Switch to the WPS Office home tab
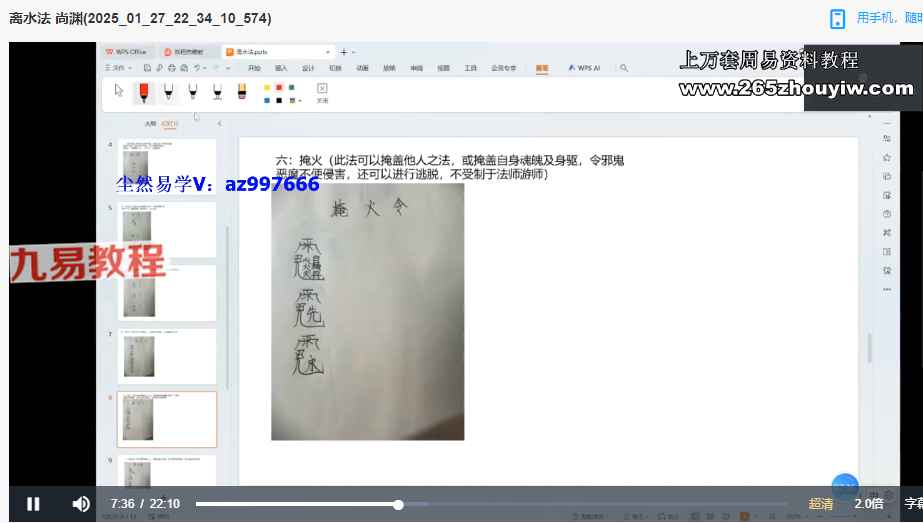Screen dimensions: 923x523 point(128,51)
